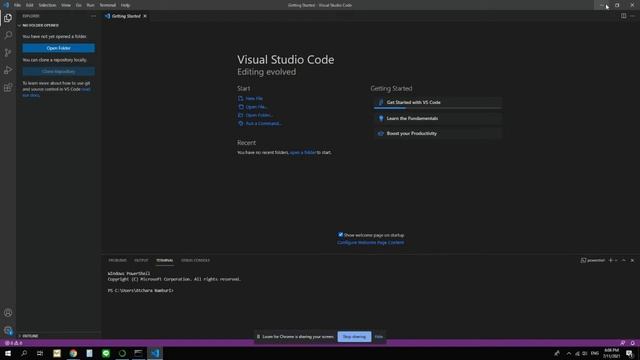Click Stop sharing button in sharing bar
The width and height of the screenshot is (640, 360).
[x=354, y=337]
